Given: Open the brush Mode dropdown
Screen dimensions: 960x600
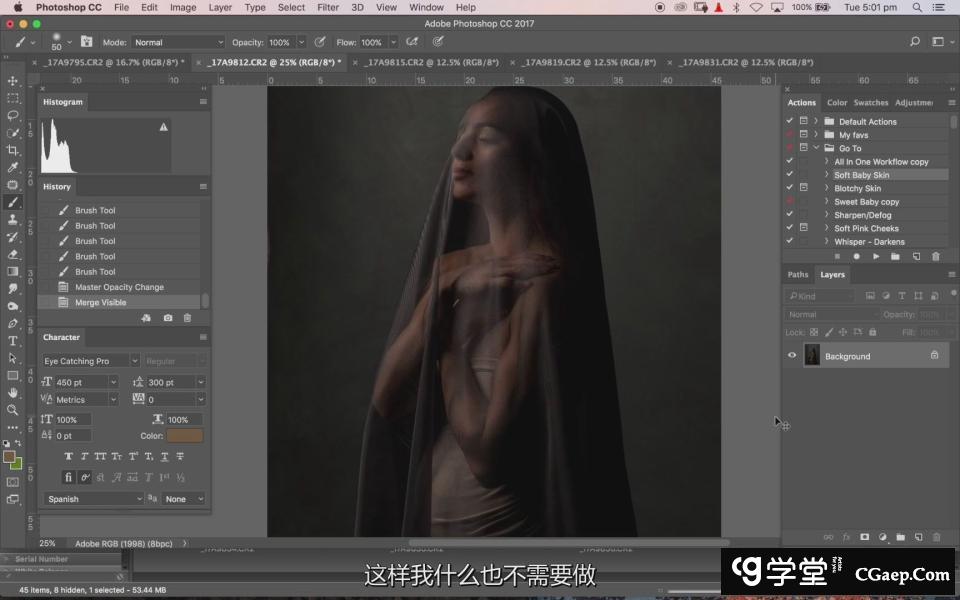Looking at the screenshot, I should pos(178,42).
